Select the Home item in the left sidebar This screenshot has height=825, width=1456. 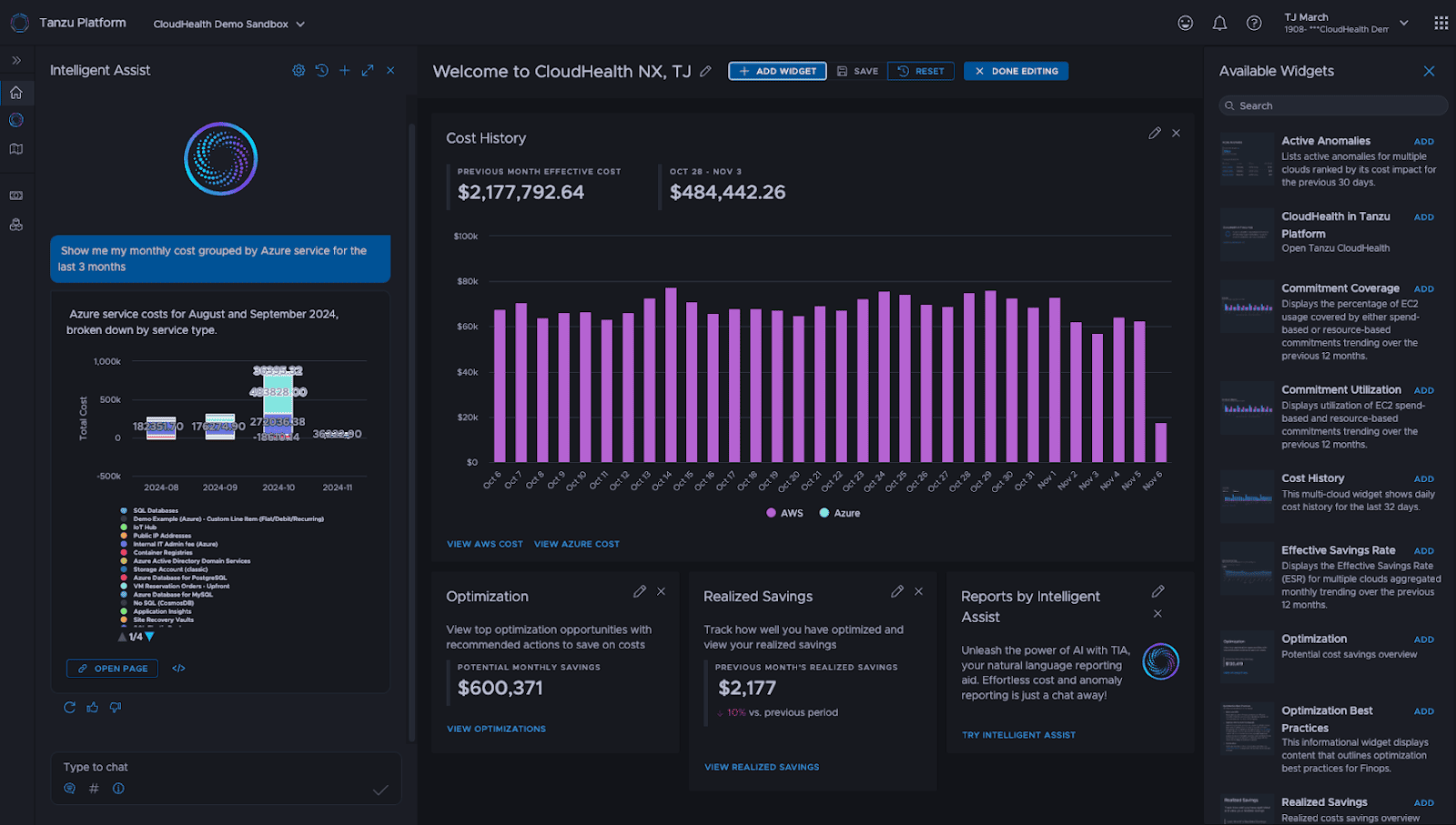coord(15,92)
